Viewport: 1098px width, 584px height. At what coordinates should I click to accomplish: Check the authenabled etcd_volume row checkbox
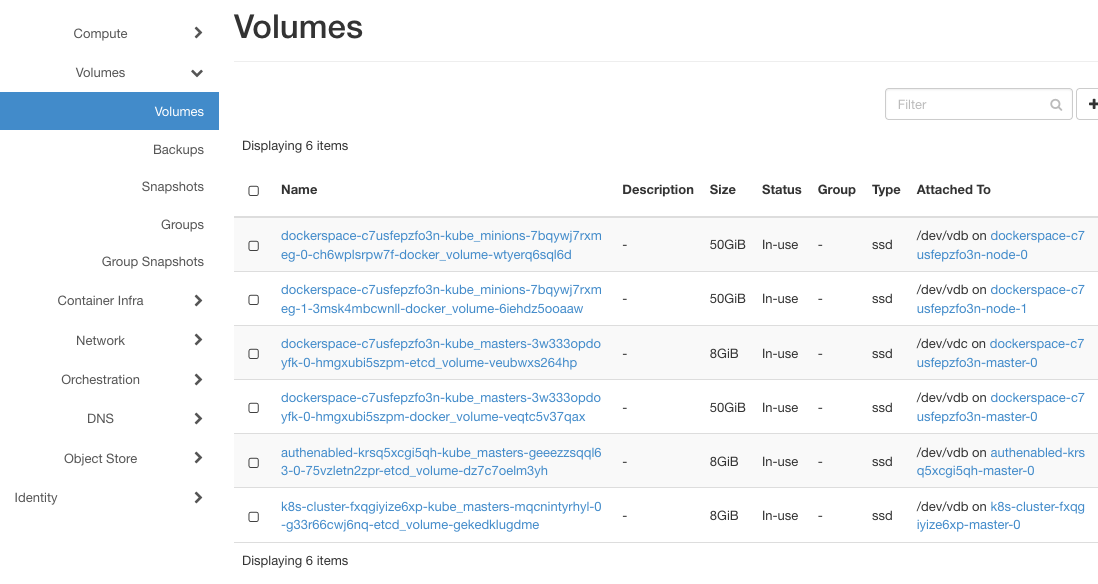point(253,462)
